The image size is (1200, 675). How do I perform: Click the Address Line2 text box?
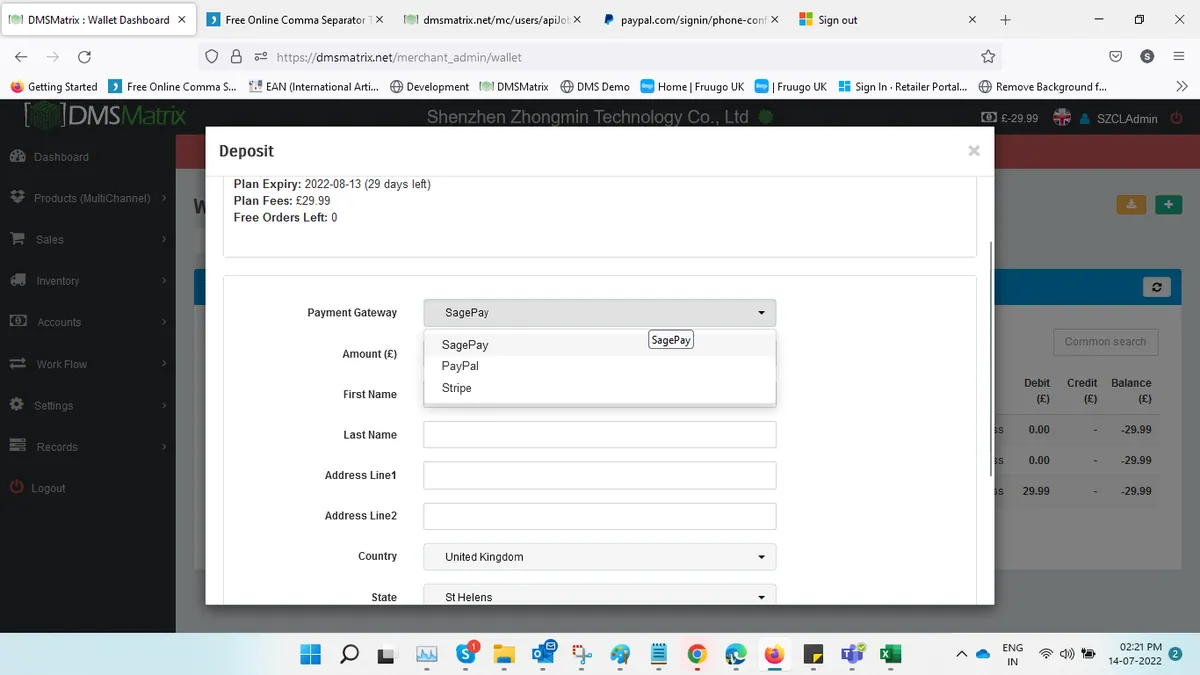pos(600,516)
